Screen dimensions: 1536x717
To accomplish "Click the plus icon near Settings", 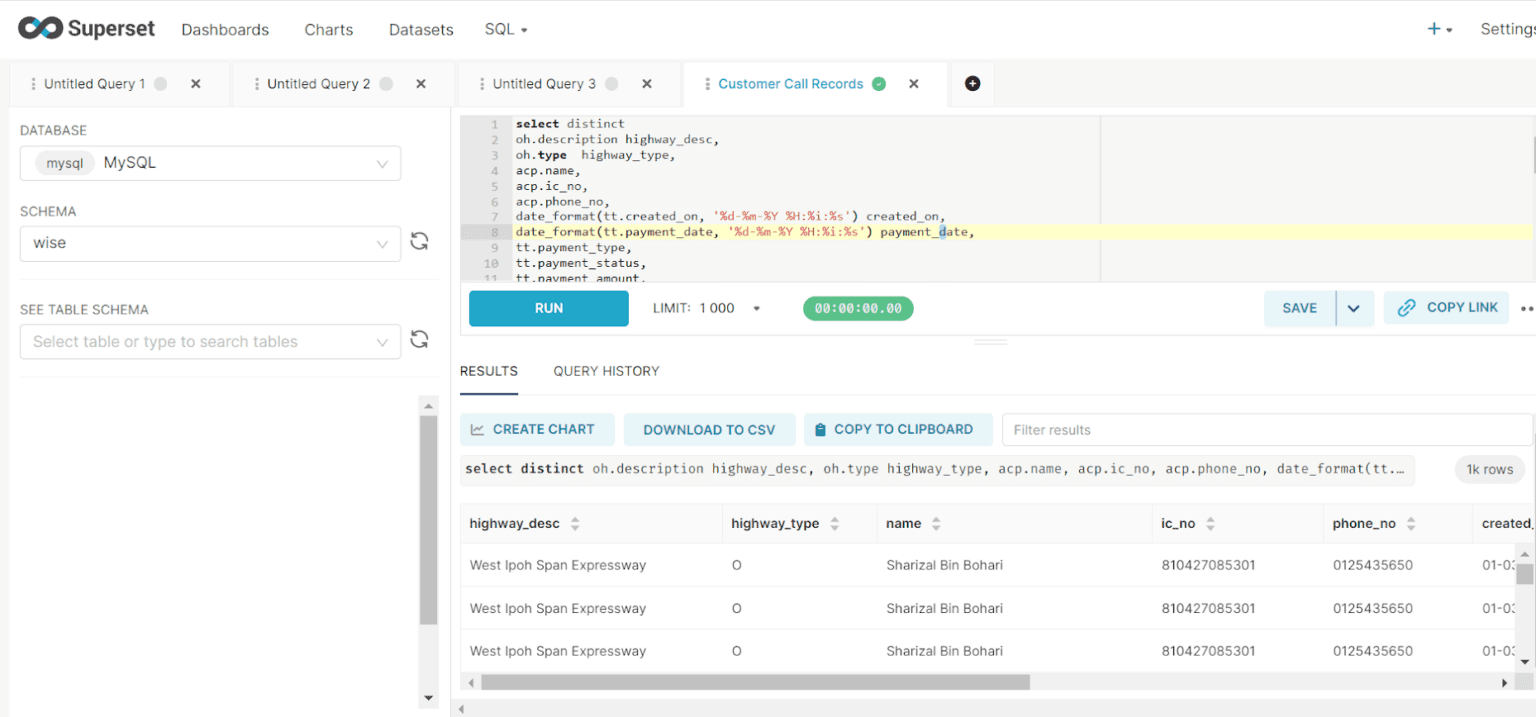I will (1432, 29).
